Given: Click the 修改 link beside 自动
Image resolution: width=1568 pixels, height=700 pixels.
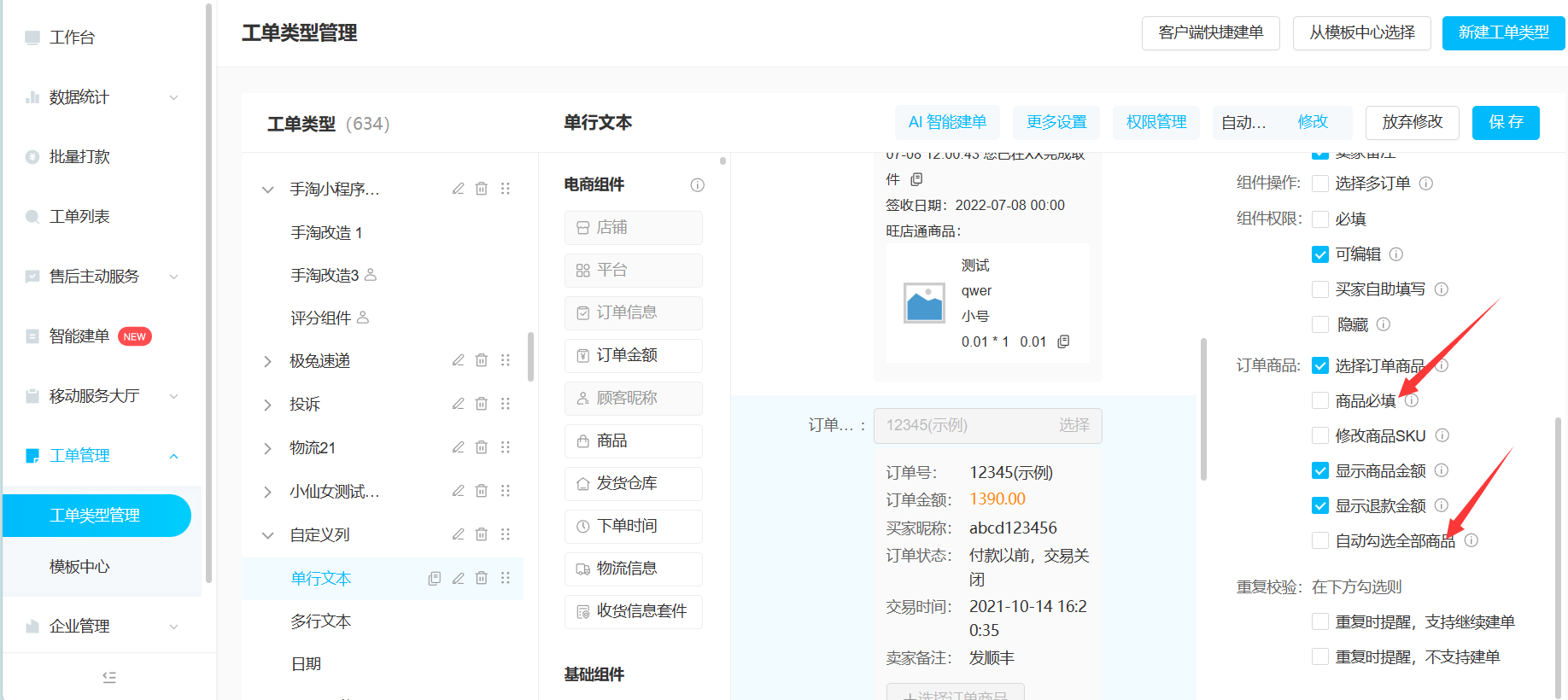Looking at the screenshot, I should coord(1313,122).
